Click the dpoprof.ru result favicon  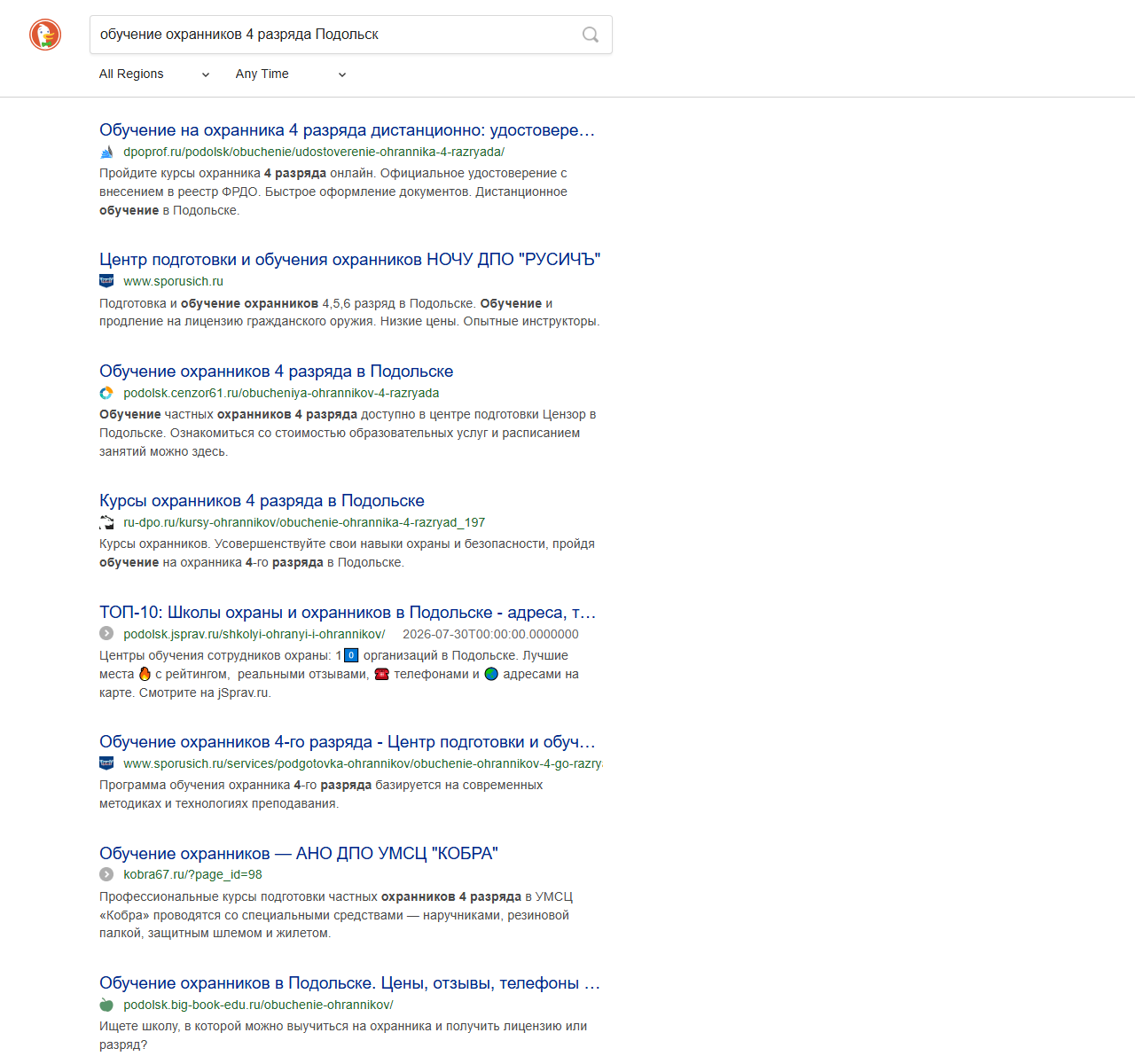click(106, 152)
